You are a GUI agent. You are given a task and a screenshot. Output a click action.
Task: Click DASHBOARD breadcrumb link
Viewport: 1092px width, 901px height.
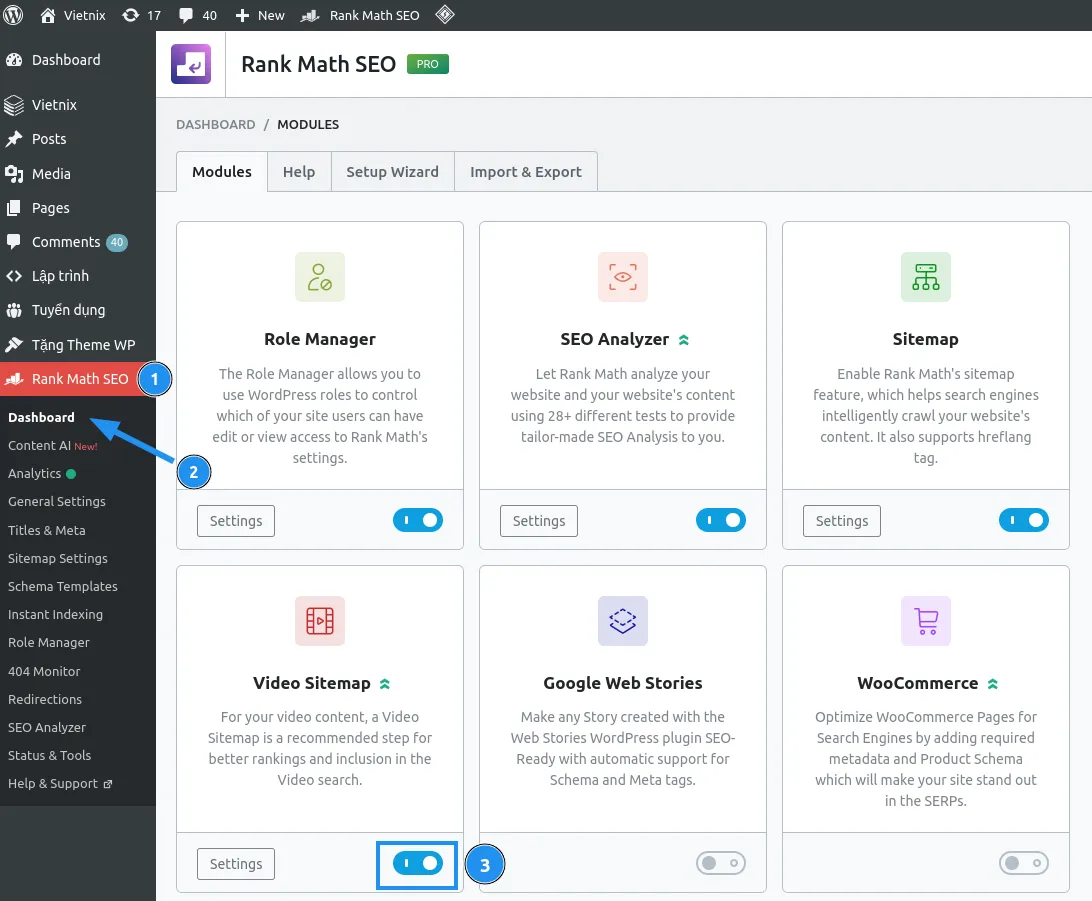click(x=216, y=125)
